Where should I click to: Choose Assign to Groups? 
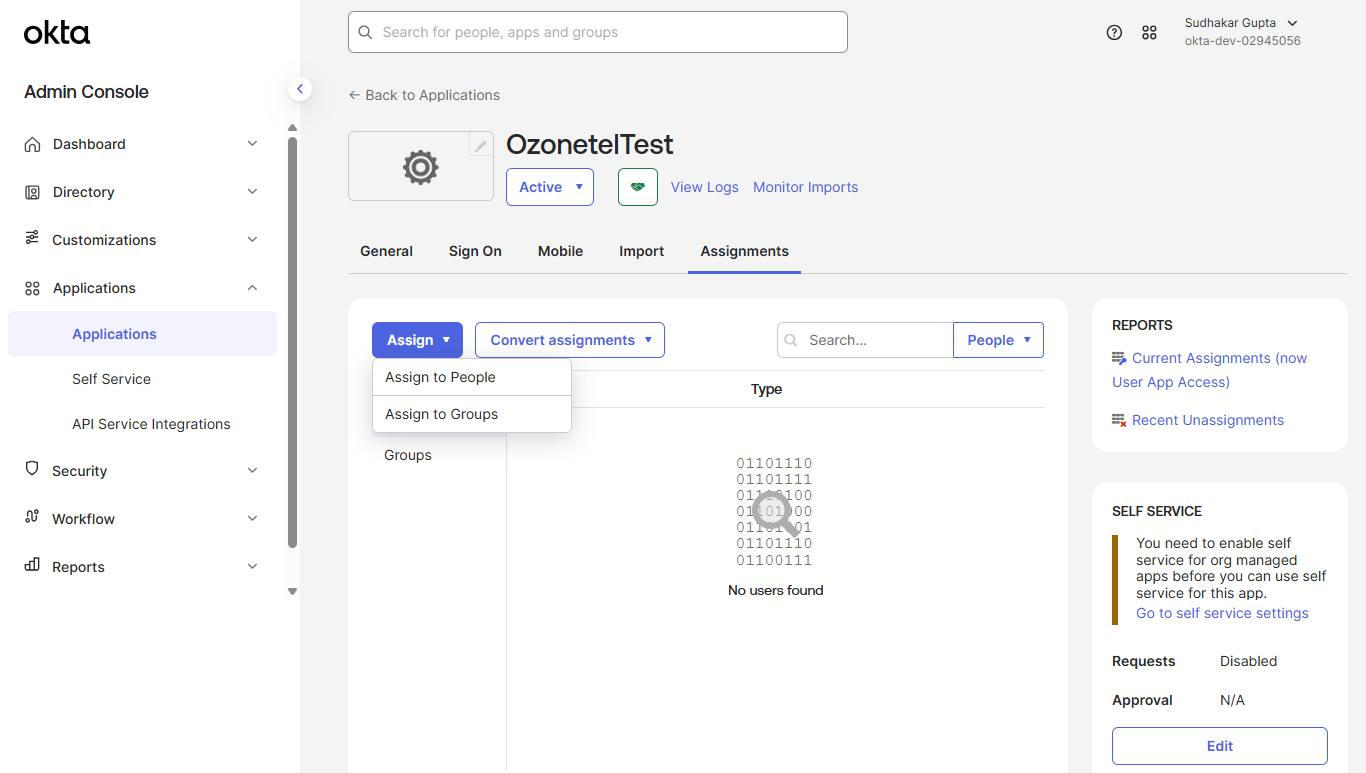click(472, 414)
